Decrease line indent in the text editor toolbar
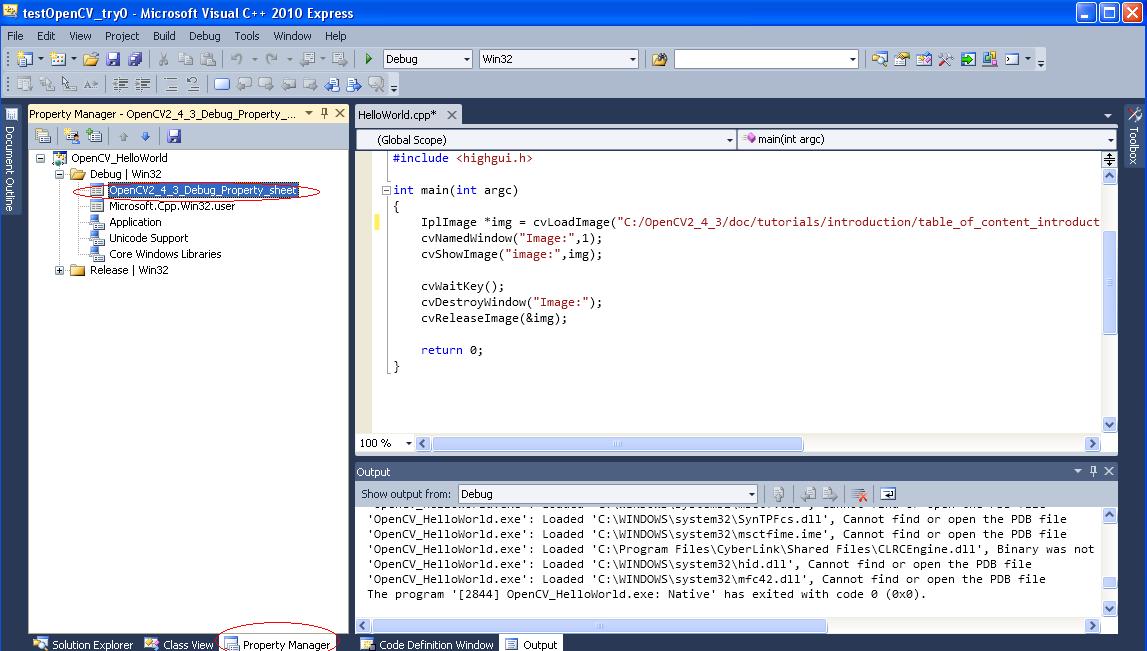Viewport: 1147px width, 651px height. [121, 84]
